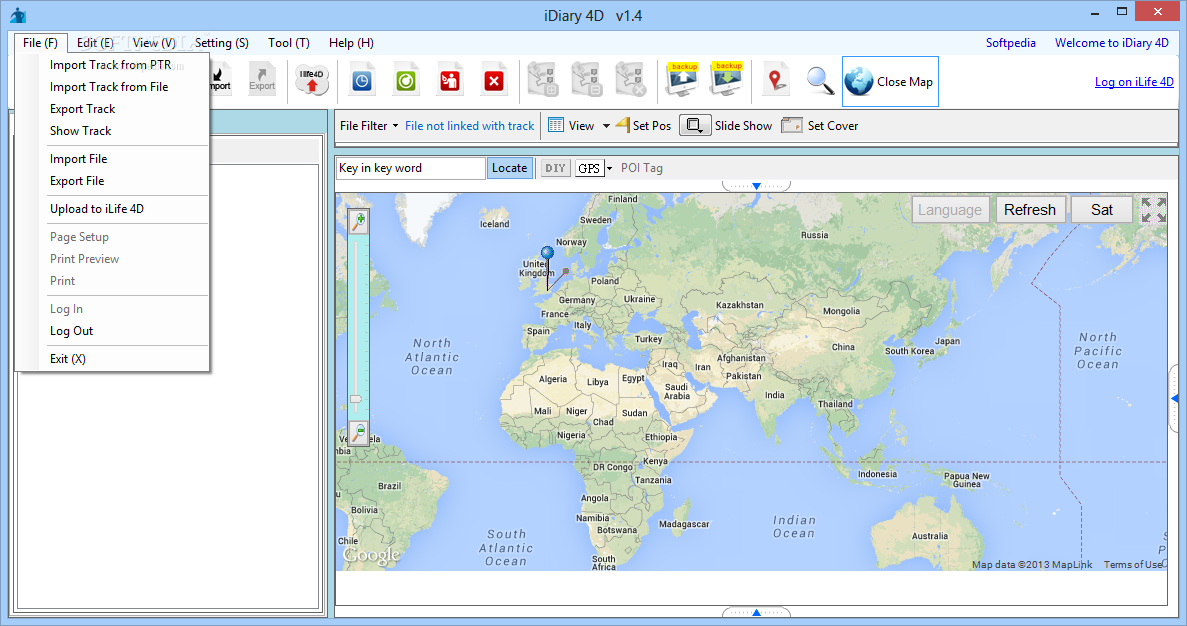
Task: Click the map Refresh button
Action: (1030, 210)
